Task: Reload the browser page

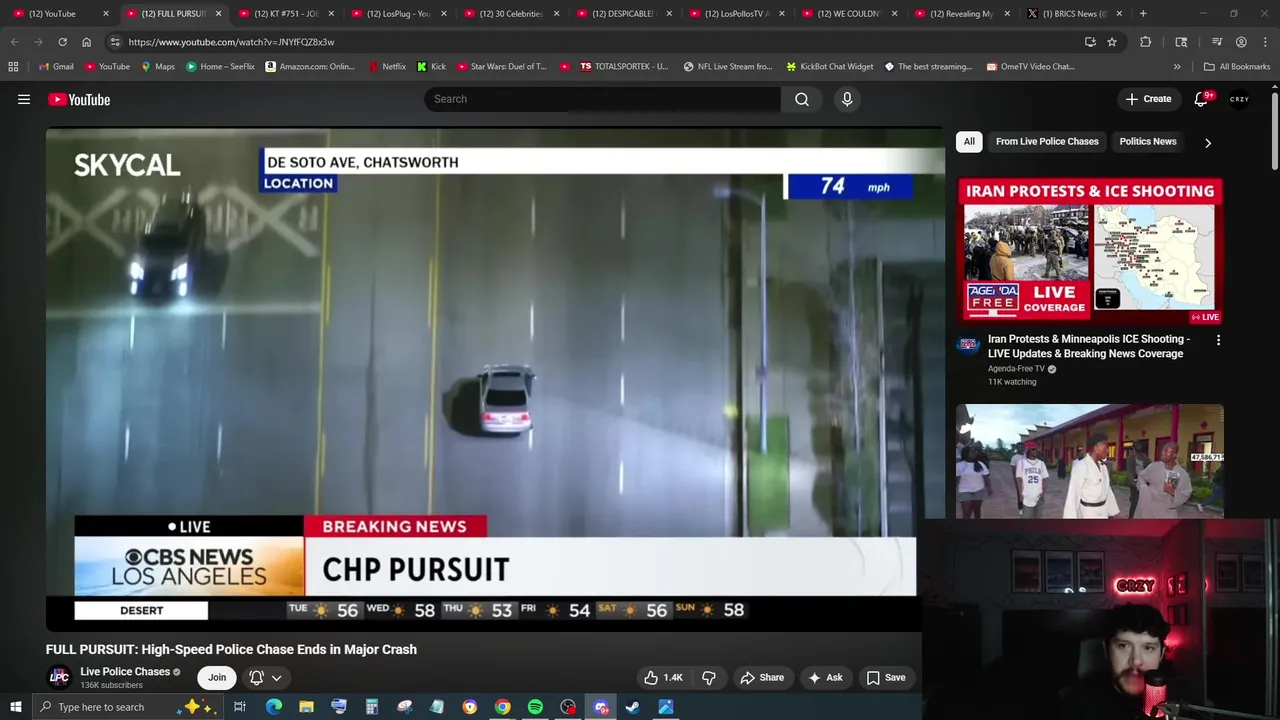Action: (62, 42)
